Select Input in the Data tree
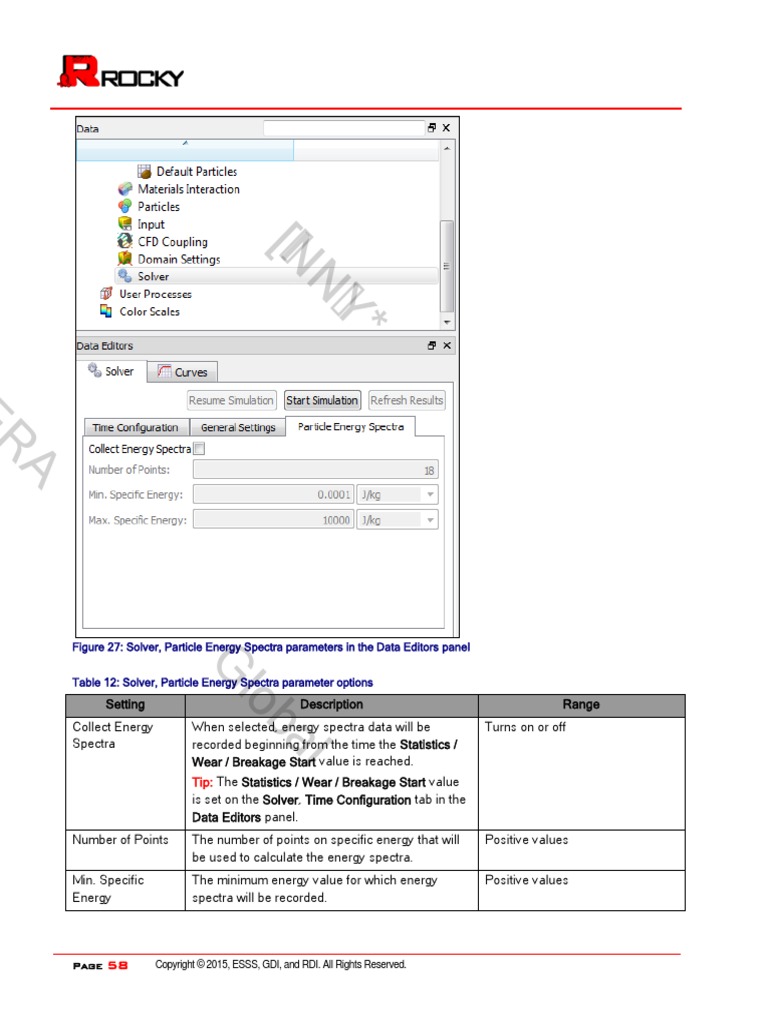 [151, 224]
